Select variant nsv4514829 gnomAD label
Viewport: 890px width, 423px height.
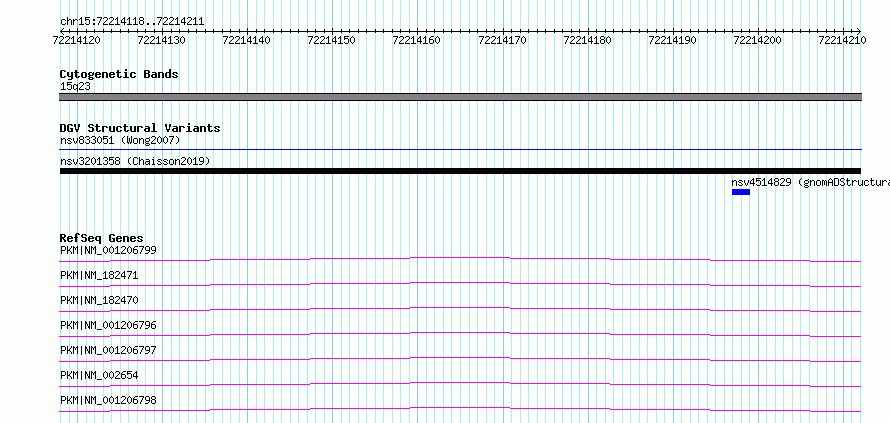coord(811,183)
